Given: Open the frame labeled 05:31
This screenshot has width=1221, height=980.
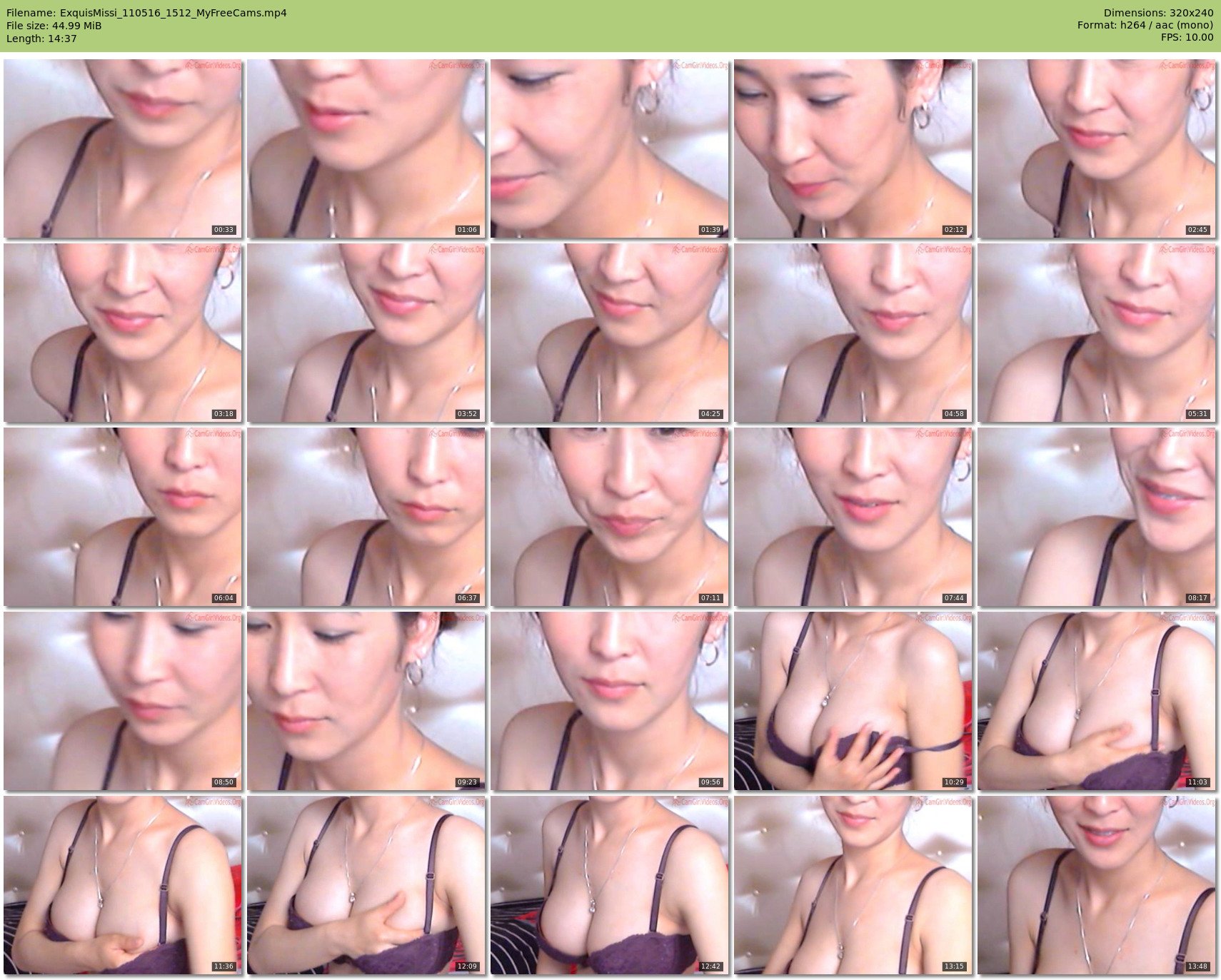Looking at the screenshot, I should [1096, 333].
